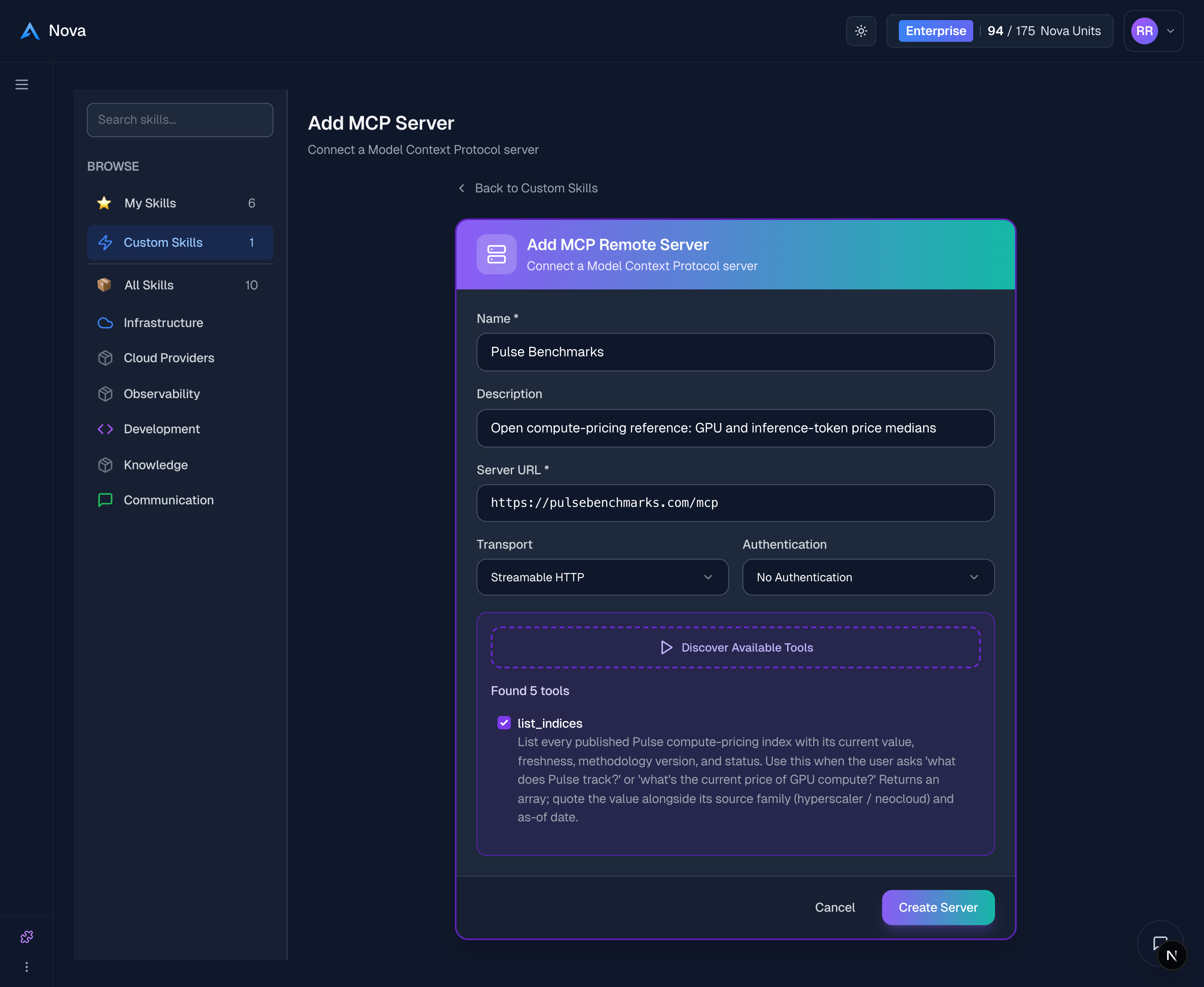Click the BROWSE section label
The image size is (1204, 987).
[113, 166]
